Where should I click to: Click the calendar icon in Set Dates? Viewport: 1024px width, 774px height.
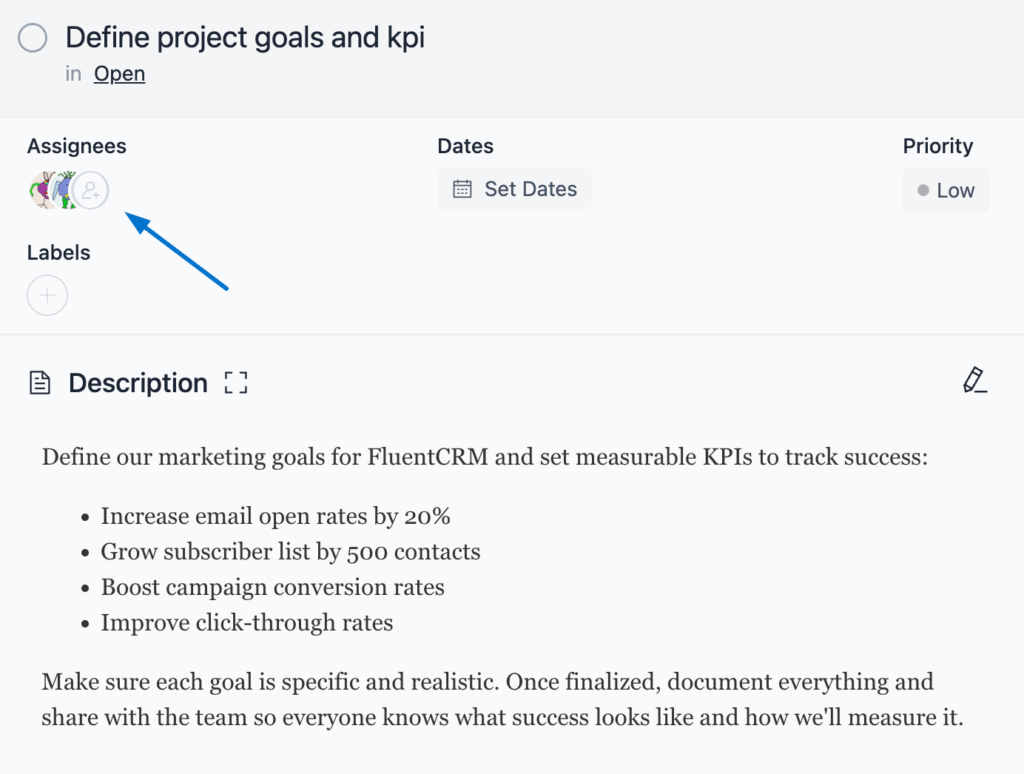[x=462, y=189]
